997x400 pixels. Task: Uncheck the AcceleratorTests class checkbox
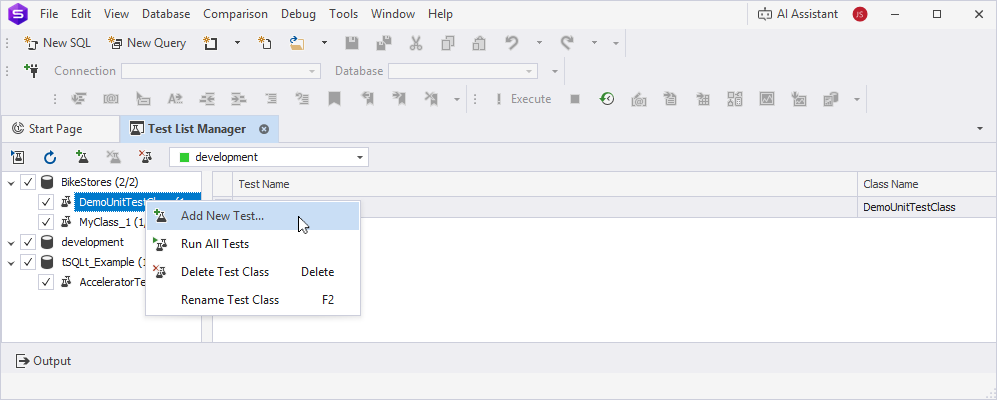pyautogui.click(x=46, y=282)
